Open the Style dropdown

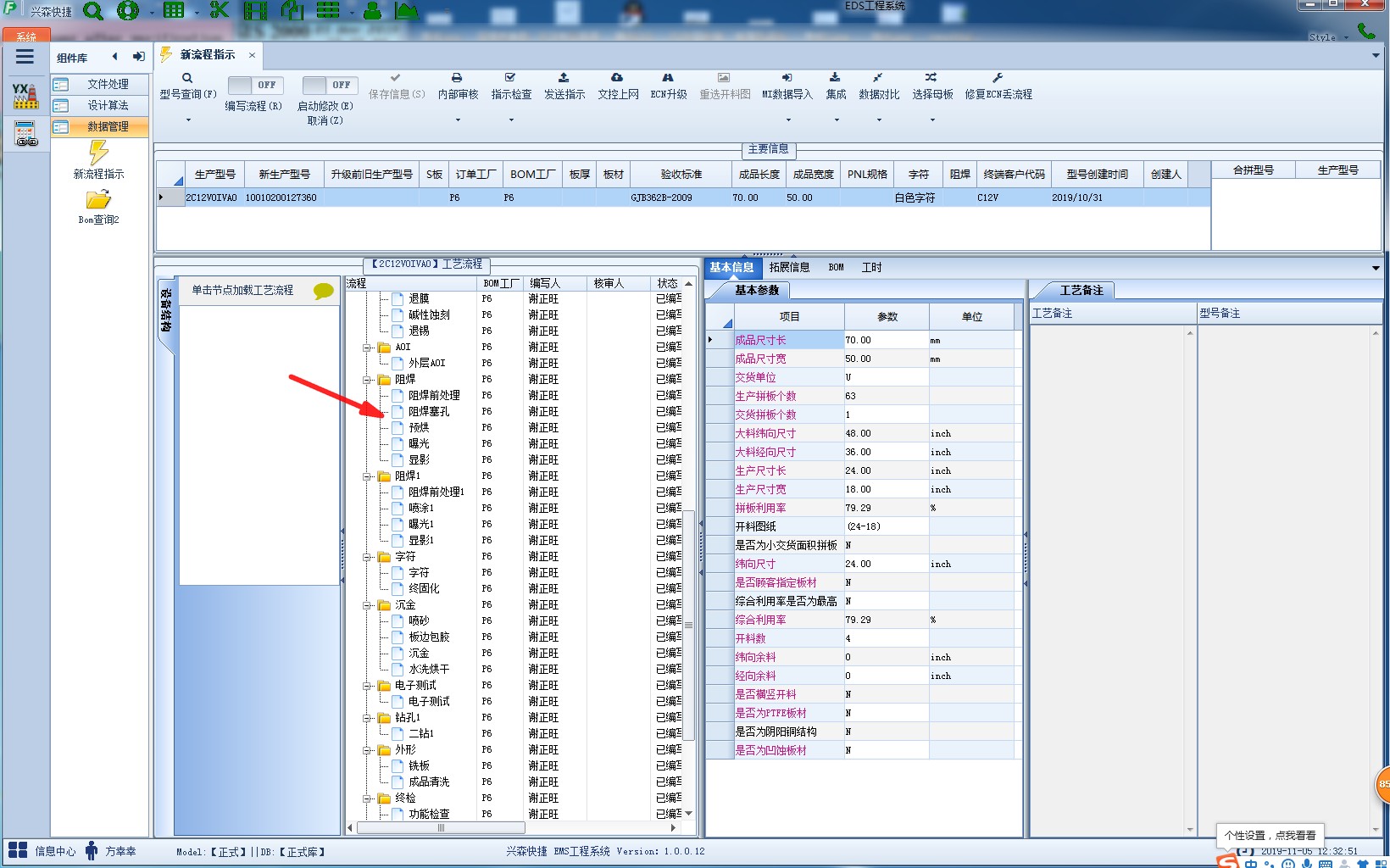pyautogui.click(x=1328, y=37)
